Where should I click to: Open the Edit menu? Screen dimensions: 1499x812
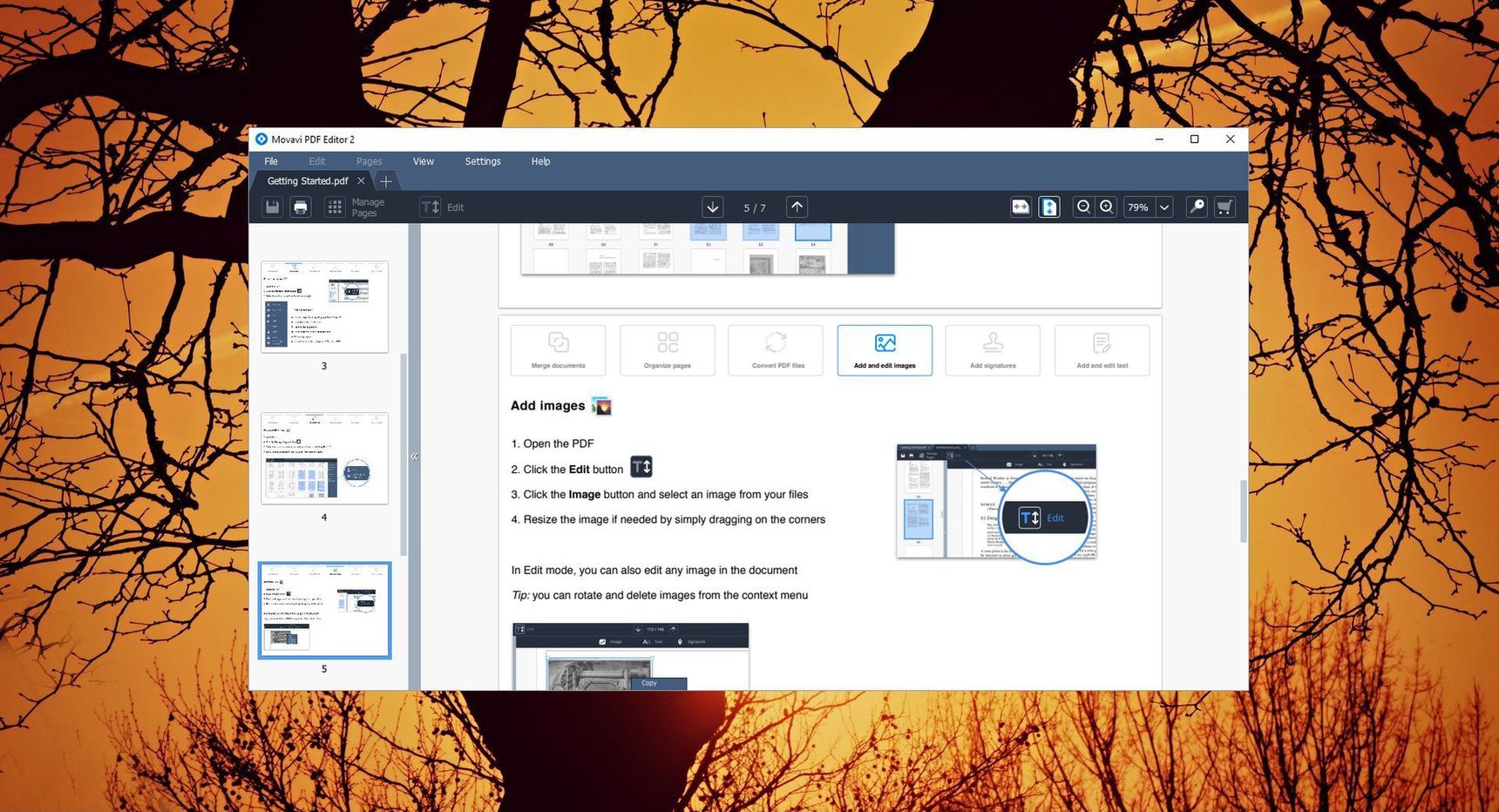(x=317, y=161)
